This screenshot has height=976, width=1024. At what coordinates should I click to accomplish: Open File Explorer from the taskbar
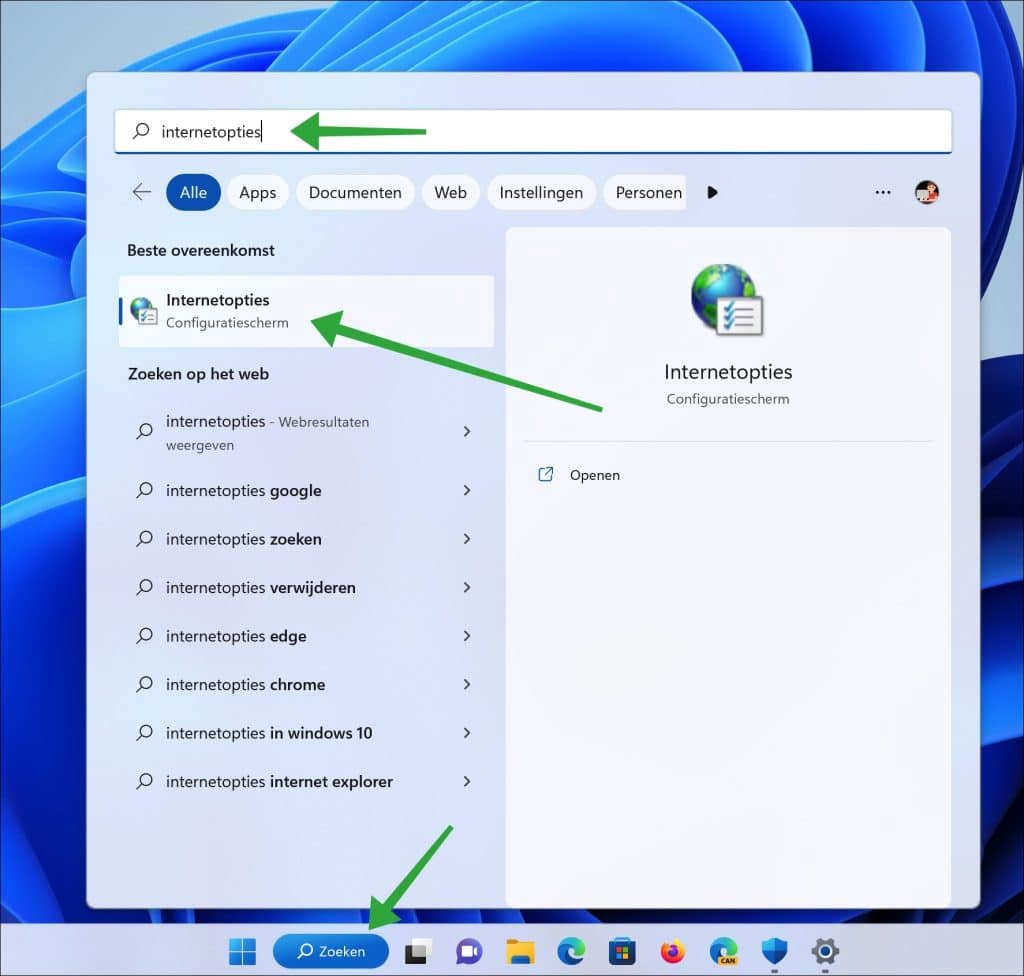tap(520, 951)
